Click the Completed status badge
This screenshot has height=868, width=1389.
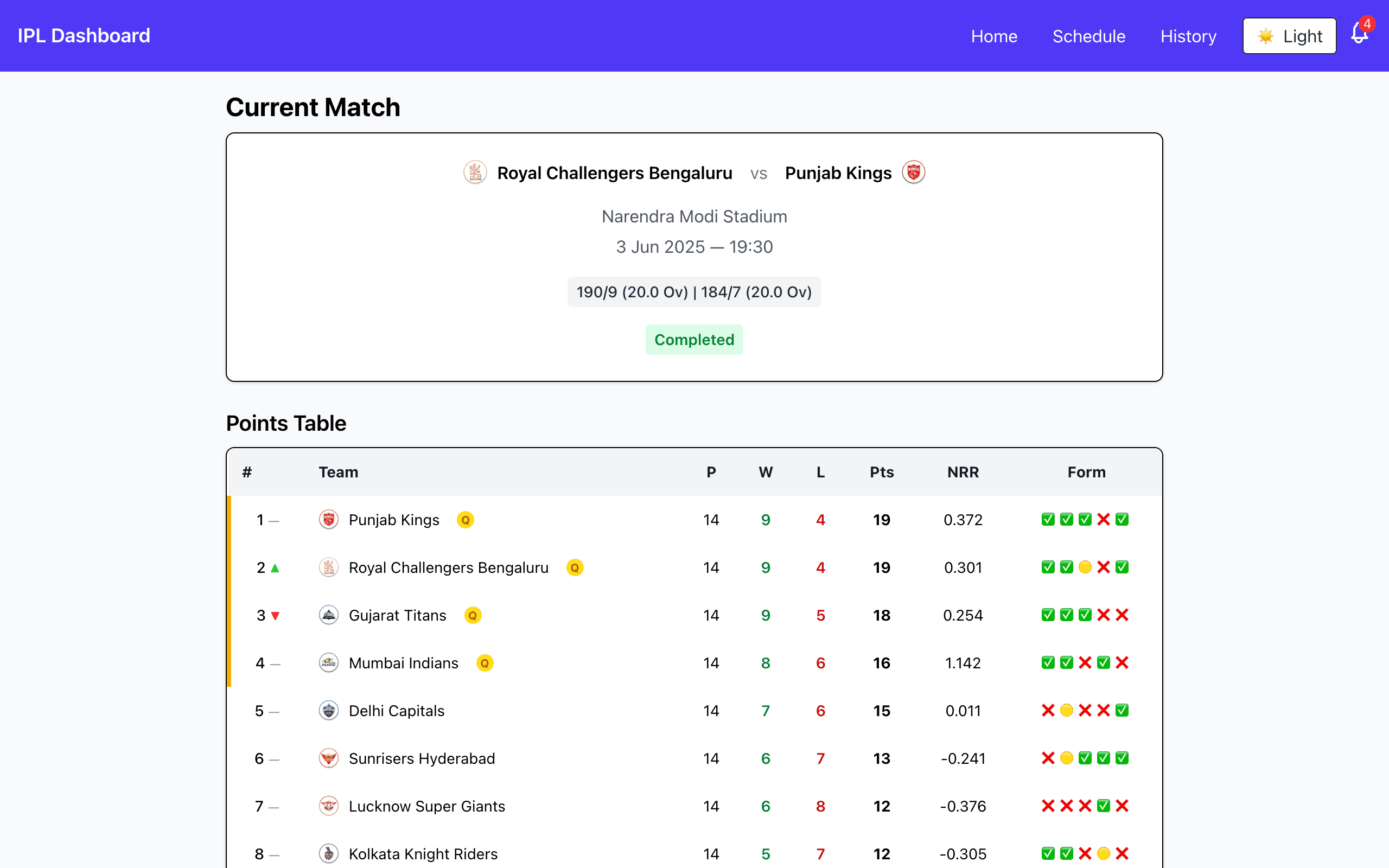coord(694,340)
